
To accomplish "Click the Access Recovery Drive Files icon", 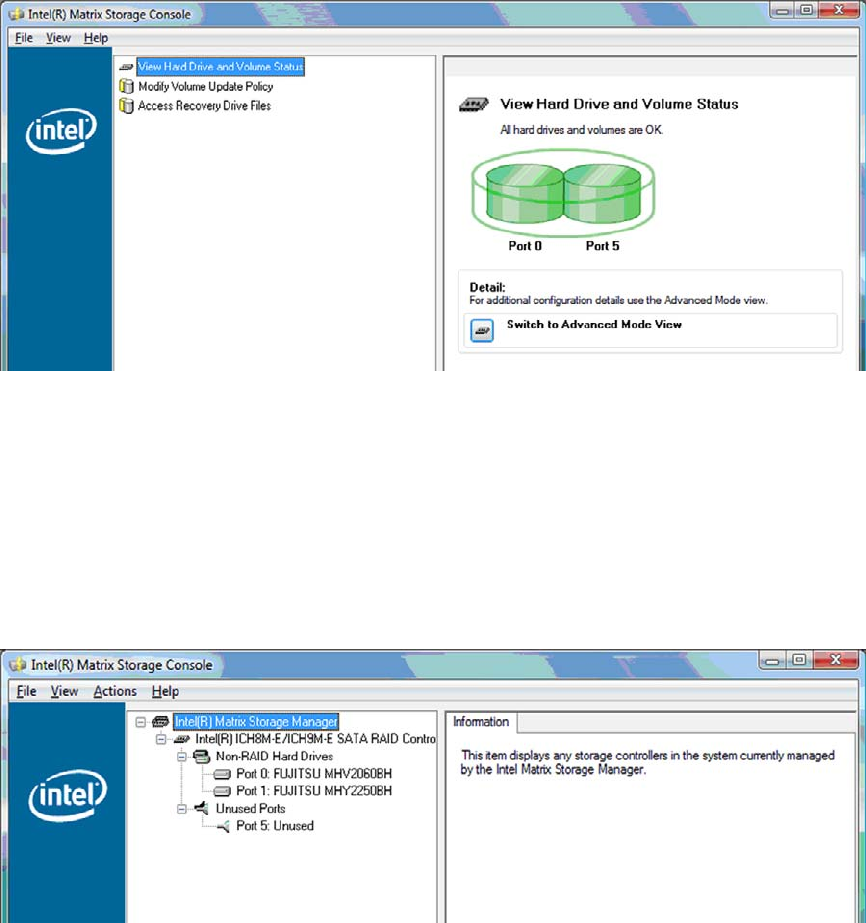I will click(126, 106).
